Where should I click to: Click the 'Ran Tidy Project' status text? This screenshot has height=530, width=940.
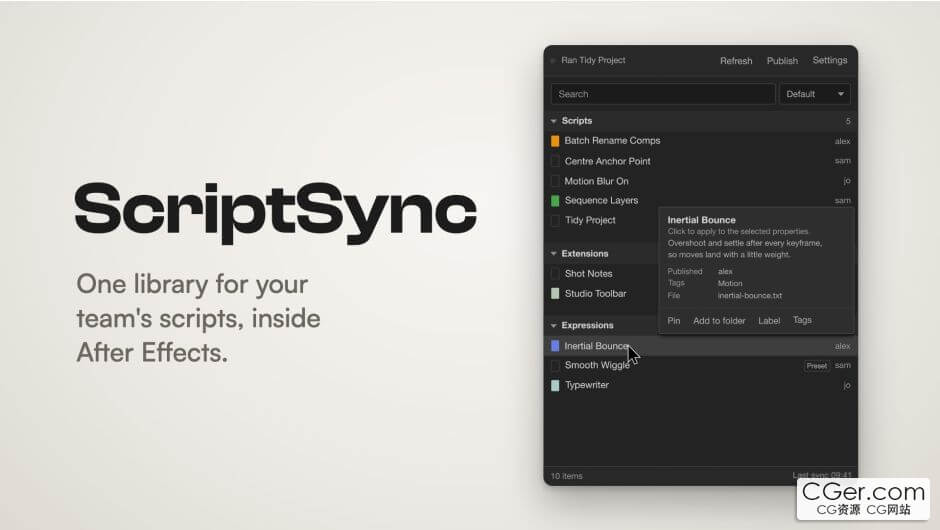pyautogui.click(x=593, y=60)
